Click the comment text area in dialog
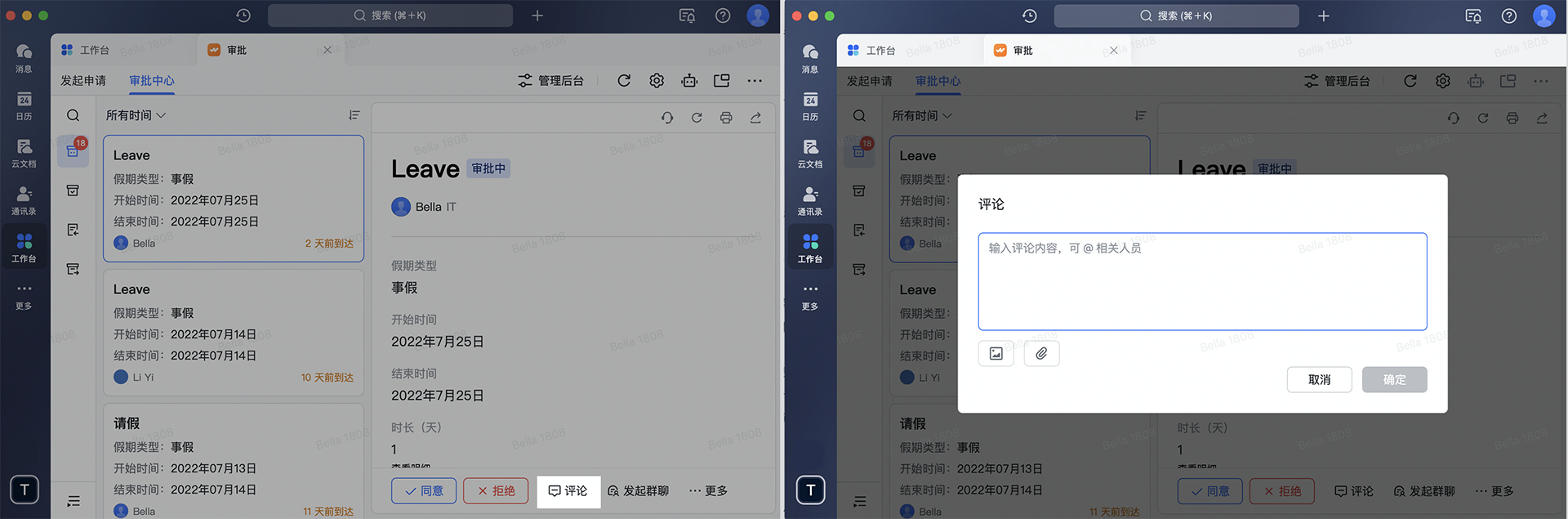Image resolution: width=1568 pixels, height=519 pixels. (1202, 281)
